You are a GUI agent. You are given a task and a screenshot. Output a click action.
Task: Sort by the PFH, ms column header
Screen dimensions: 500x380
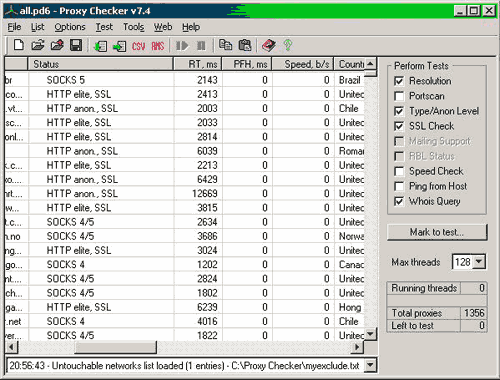pyautogui.click(x=247, y=64)
